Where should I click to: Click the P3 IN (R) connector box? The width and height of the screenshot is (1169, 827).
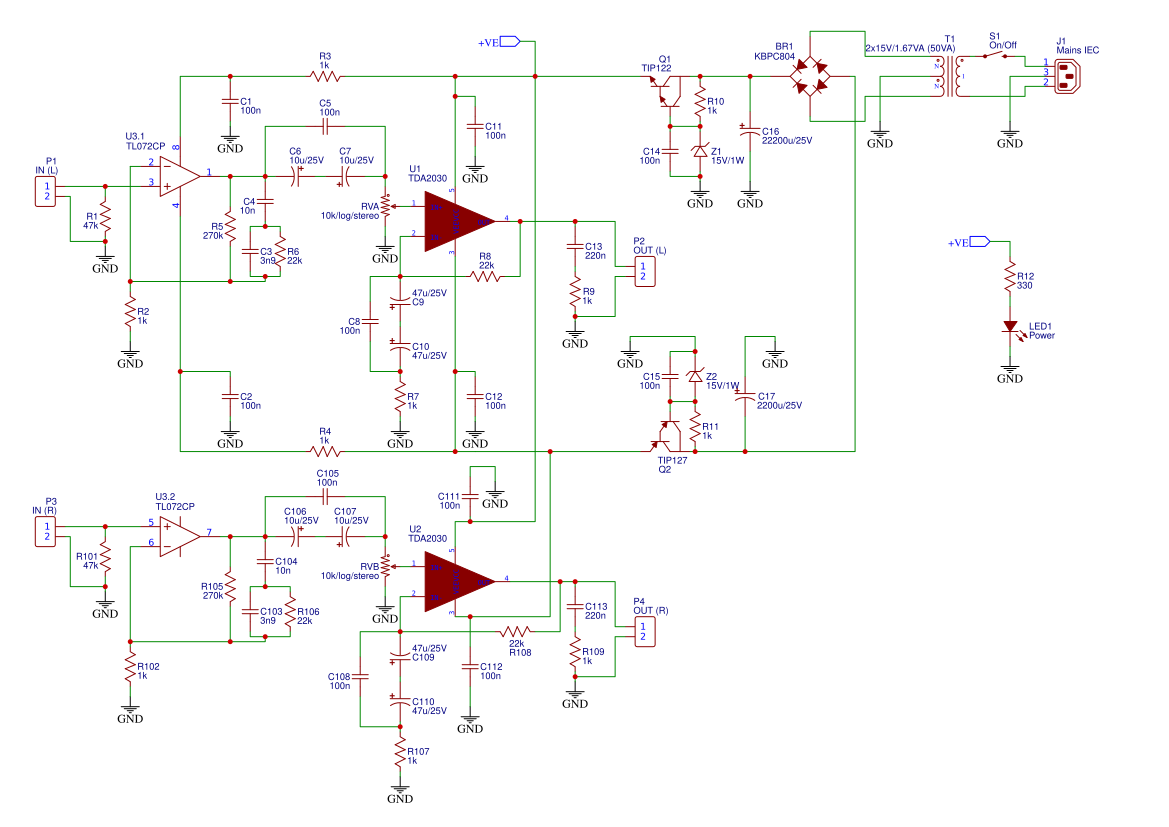pyautogui.click(x=45, y=531)
